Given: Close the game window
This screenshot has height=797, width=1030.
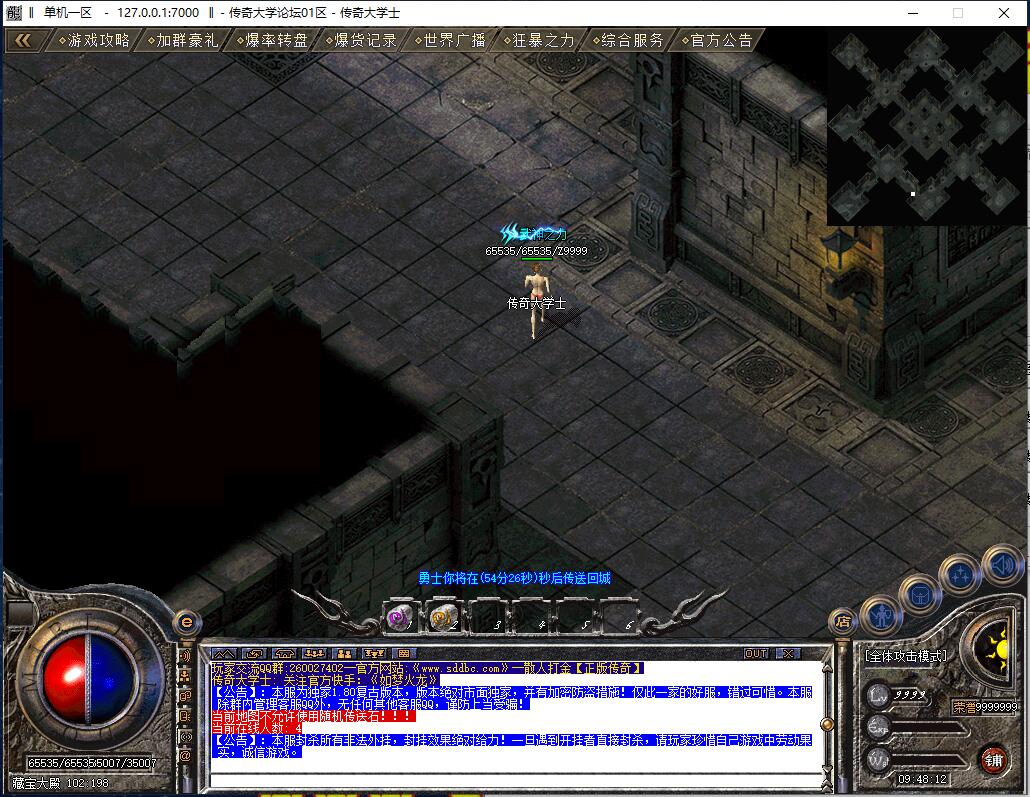Looking at the screenshot, I should point(1004,13).
